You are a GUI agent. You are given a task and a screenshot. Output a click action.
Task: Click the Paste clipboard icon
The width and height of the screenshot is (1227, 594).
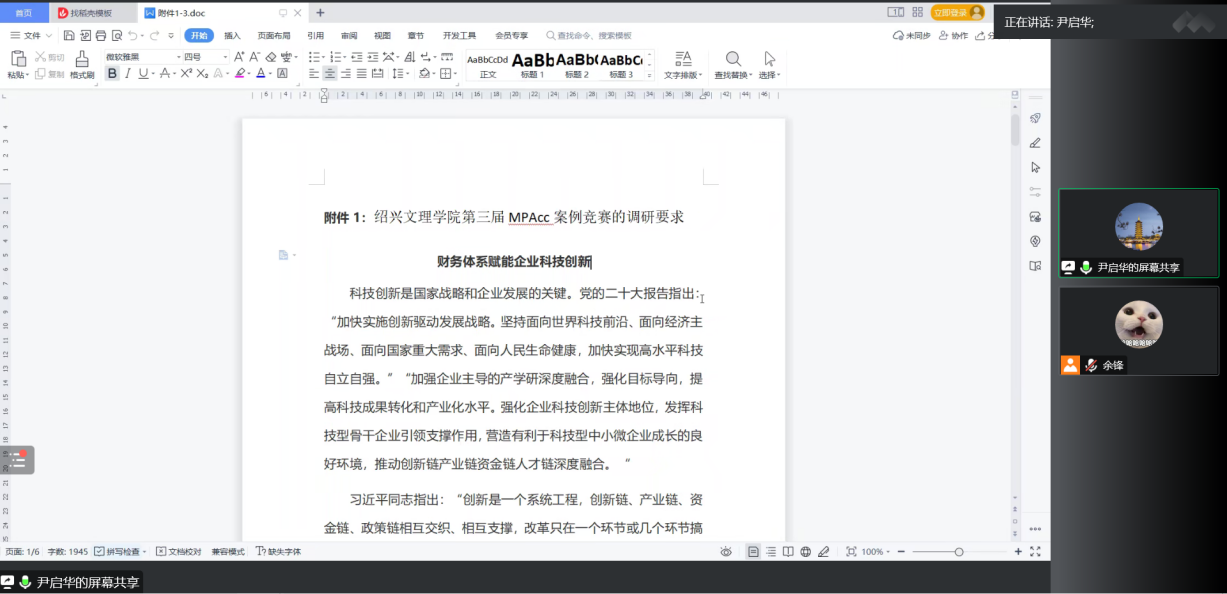tap(18, 59)
